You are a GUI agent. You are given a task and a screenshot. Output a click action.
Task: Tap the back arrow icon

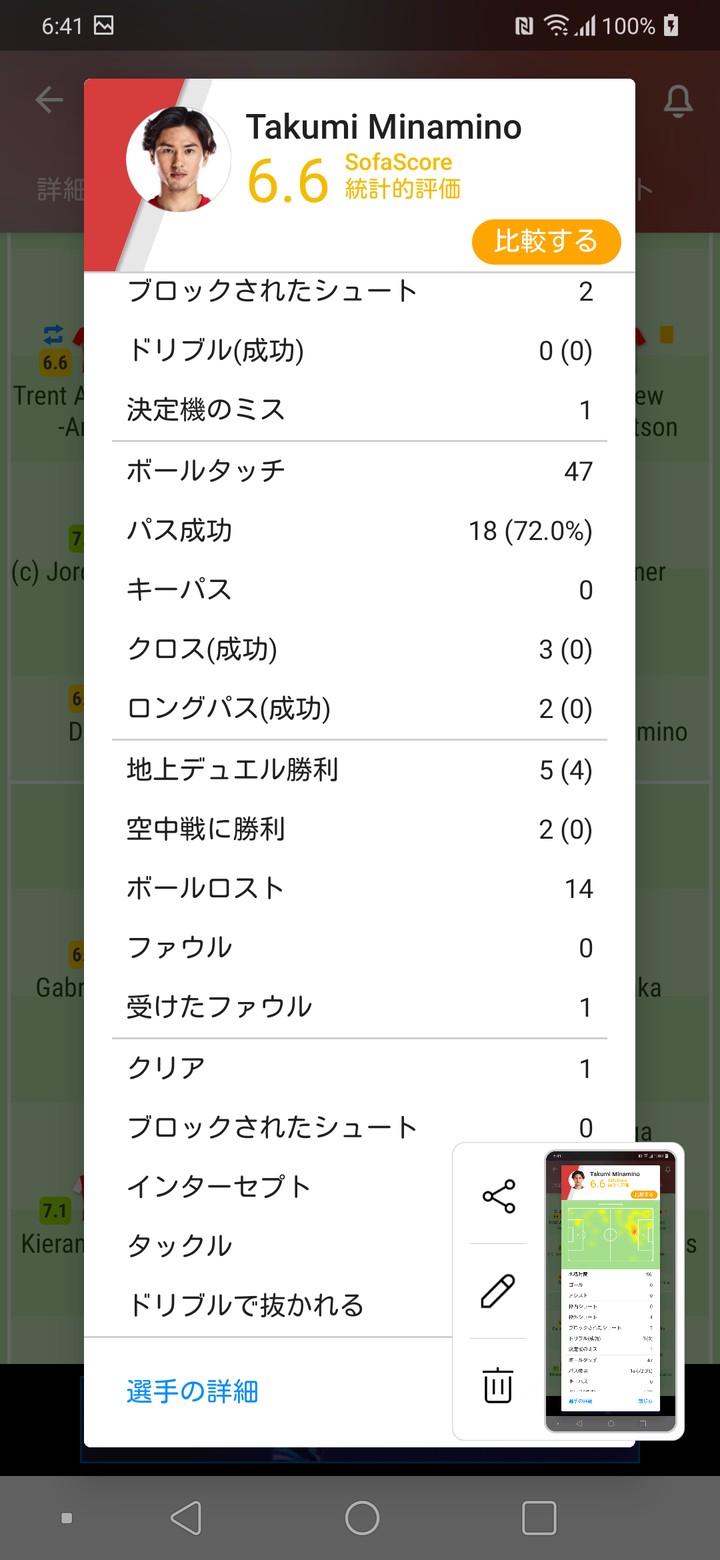49,99
